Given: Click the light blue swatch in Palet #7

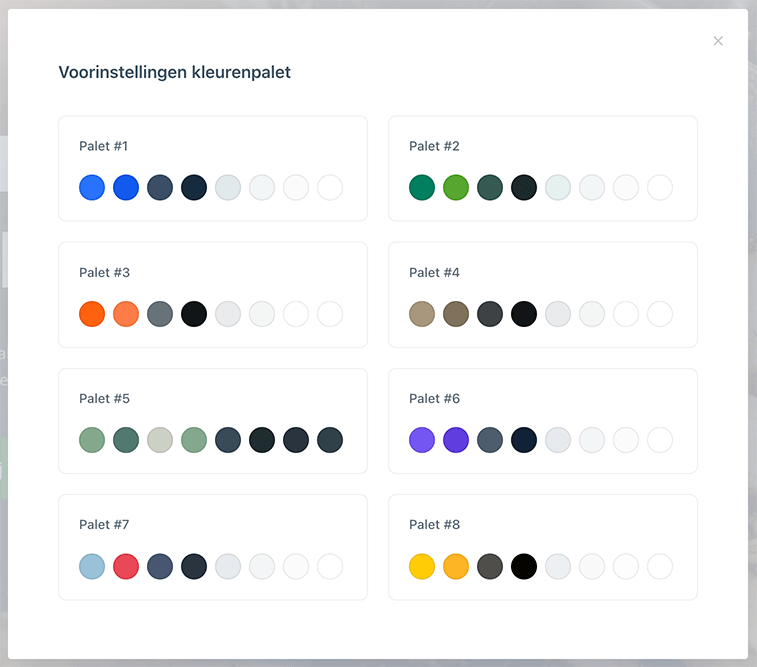Looking at the screenshot, I should (x=92, y=566).
